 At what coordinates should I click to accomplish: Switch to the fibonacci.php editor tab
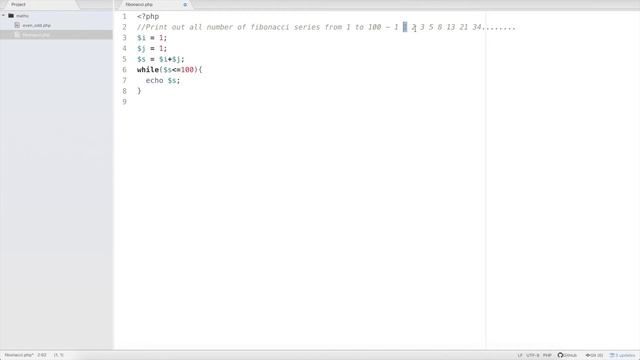pos(139,4)
